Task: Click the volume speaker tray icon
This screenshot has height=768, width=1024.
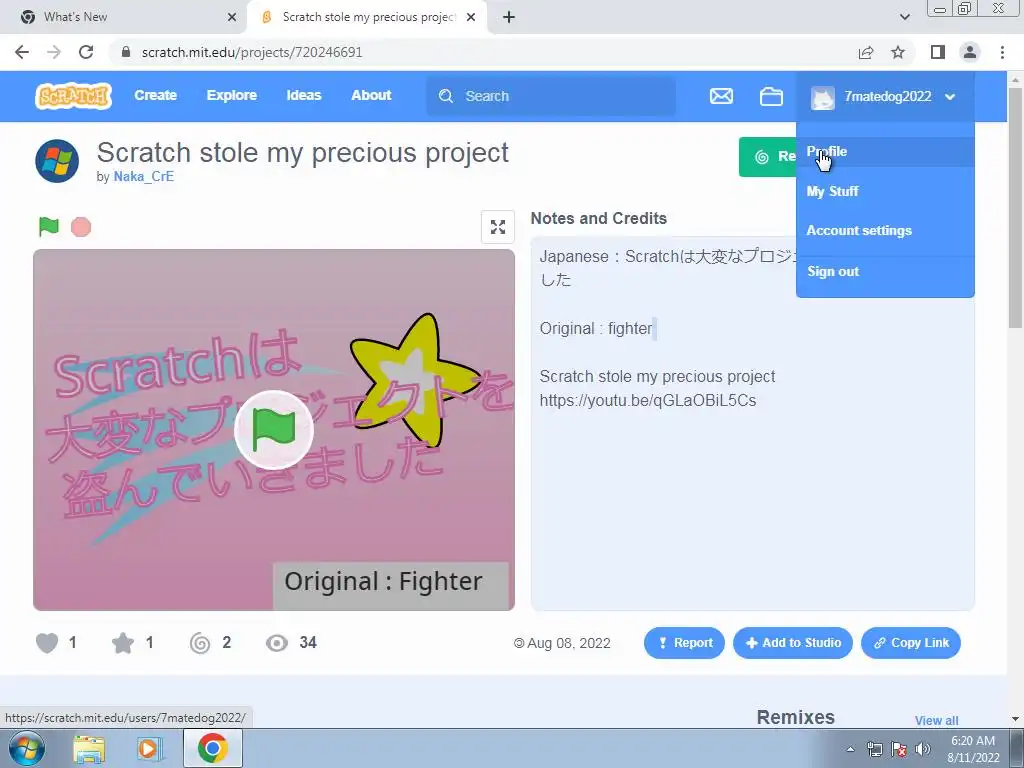Action: pos(923,749)
